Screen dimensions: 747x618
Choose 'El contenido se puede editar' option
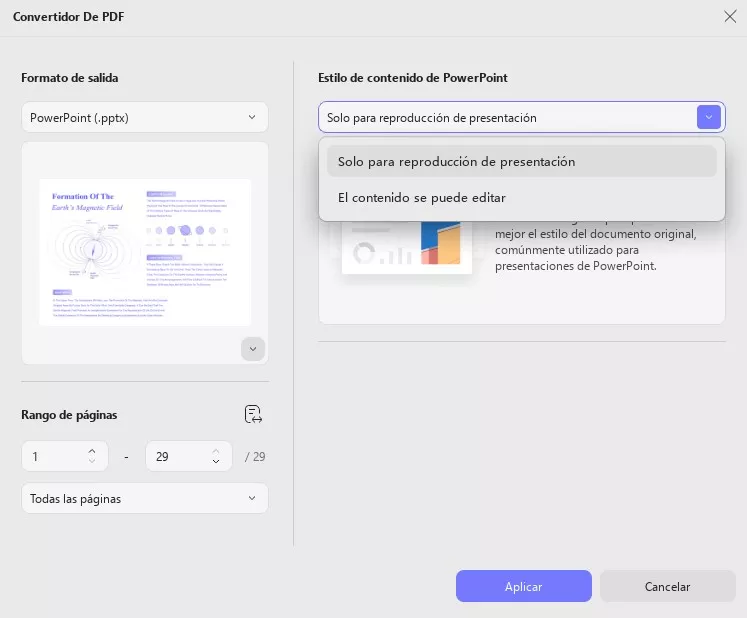[x=522, y=197]
